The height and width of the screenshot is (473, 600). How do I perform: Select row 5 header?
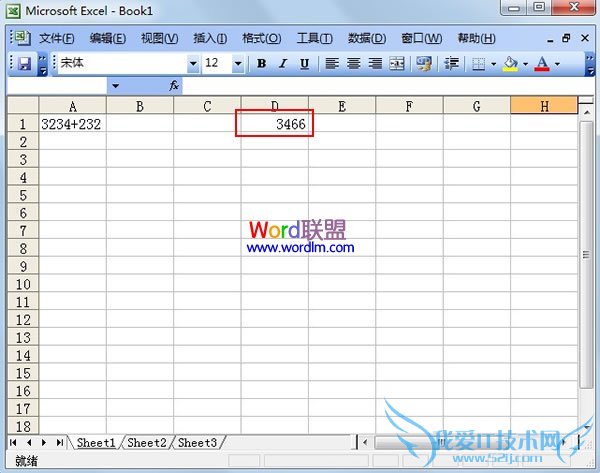click(x=23, y=195)
